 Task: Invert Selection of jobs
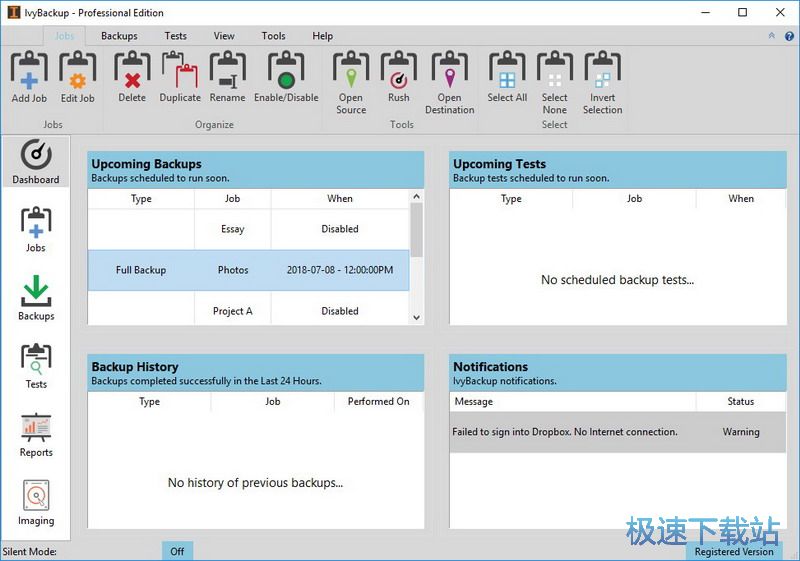602,82
